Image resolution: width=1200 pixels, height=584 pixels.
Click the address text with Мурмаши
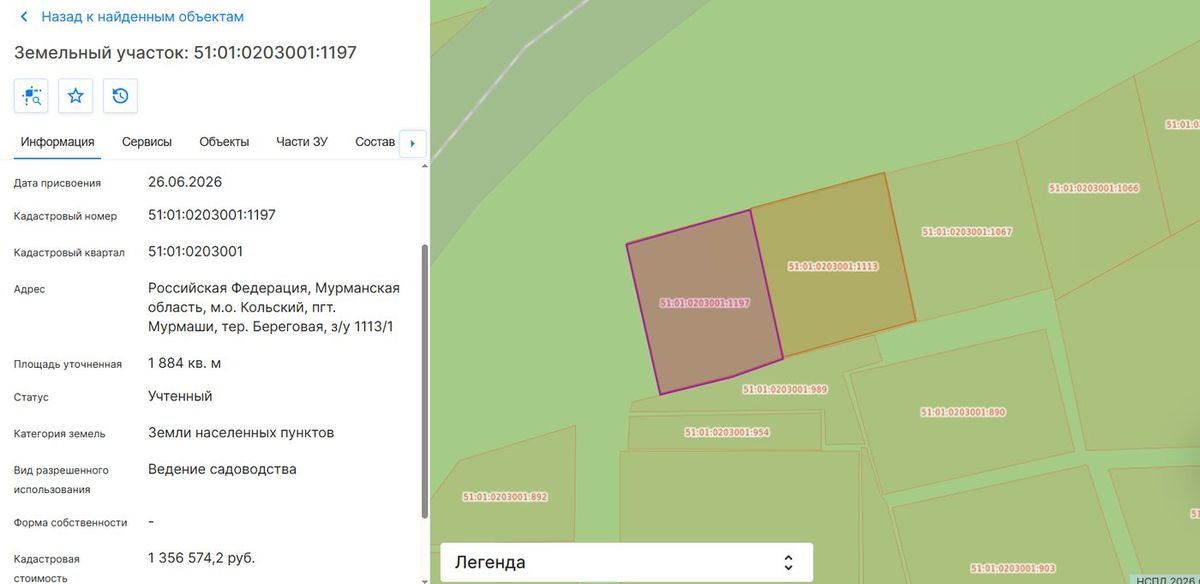274,307
